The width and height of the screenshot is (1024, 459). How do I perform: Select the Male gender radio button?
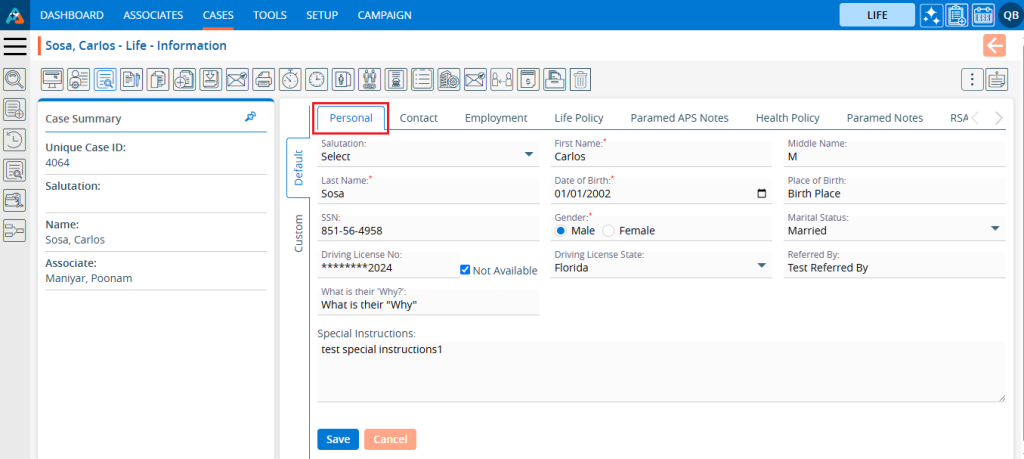561,230
